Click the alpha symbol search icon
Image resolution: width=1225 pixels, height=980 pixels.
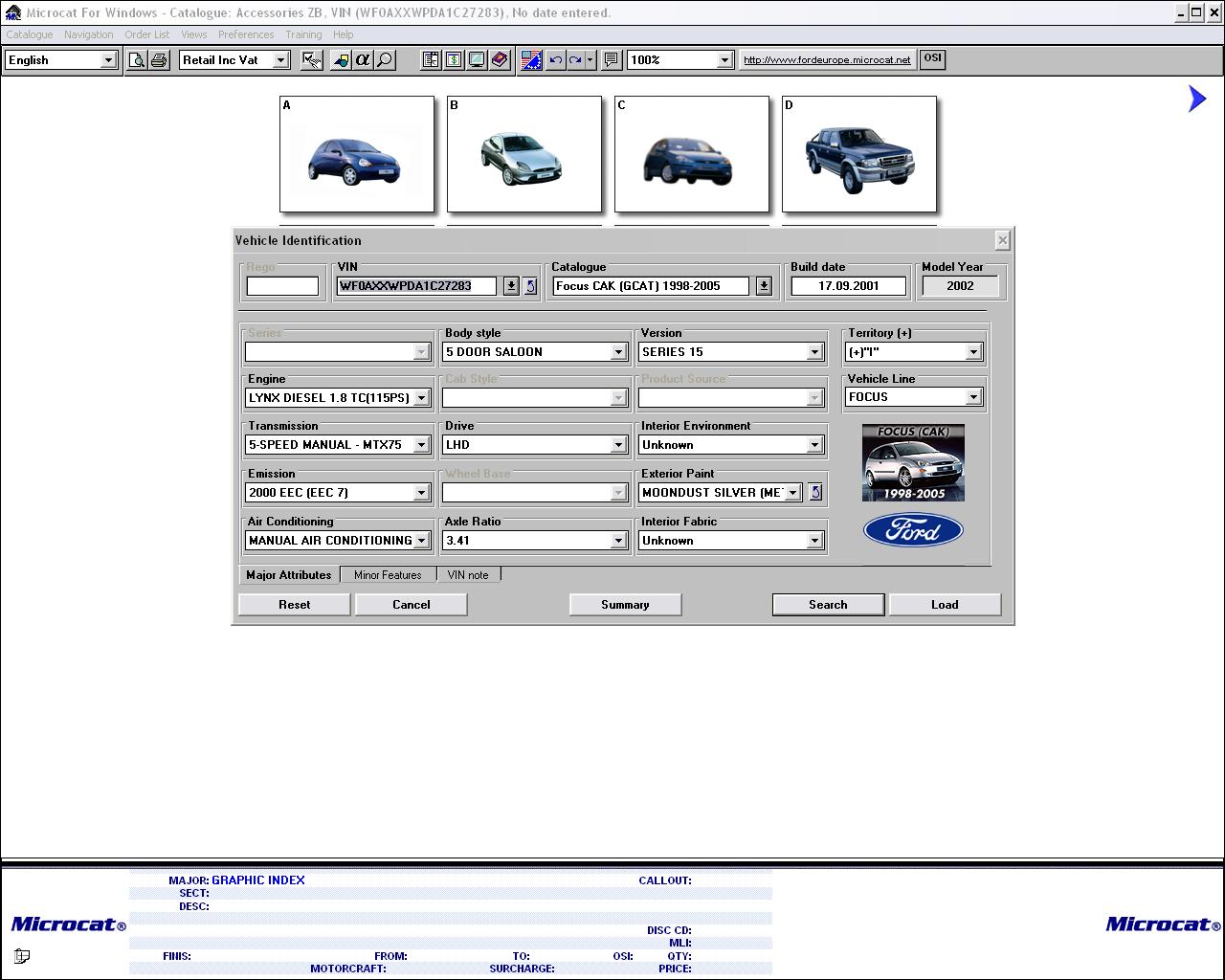click(363, 60)
